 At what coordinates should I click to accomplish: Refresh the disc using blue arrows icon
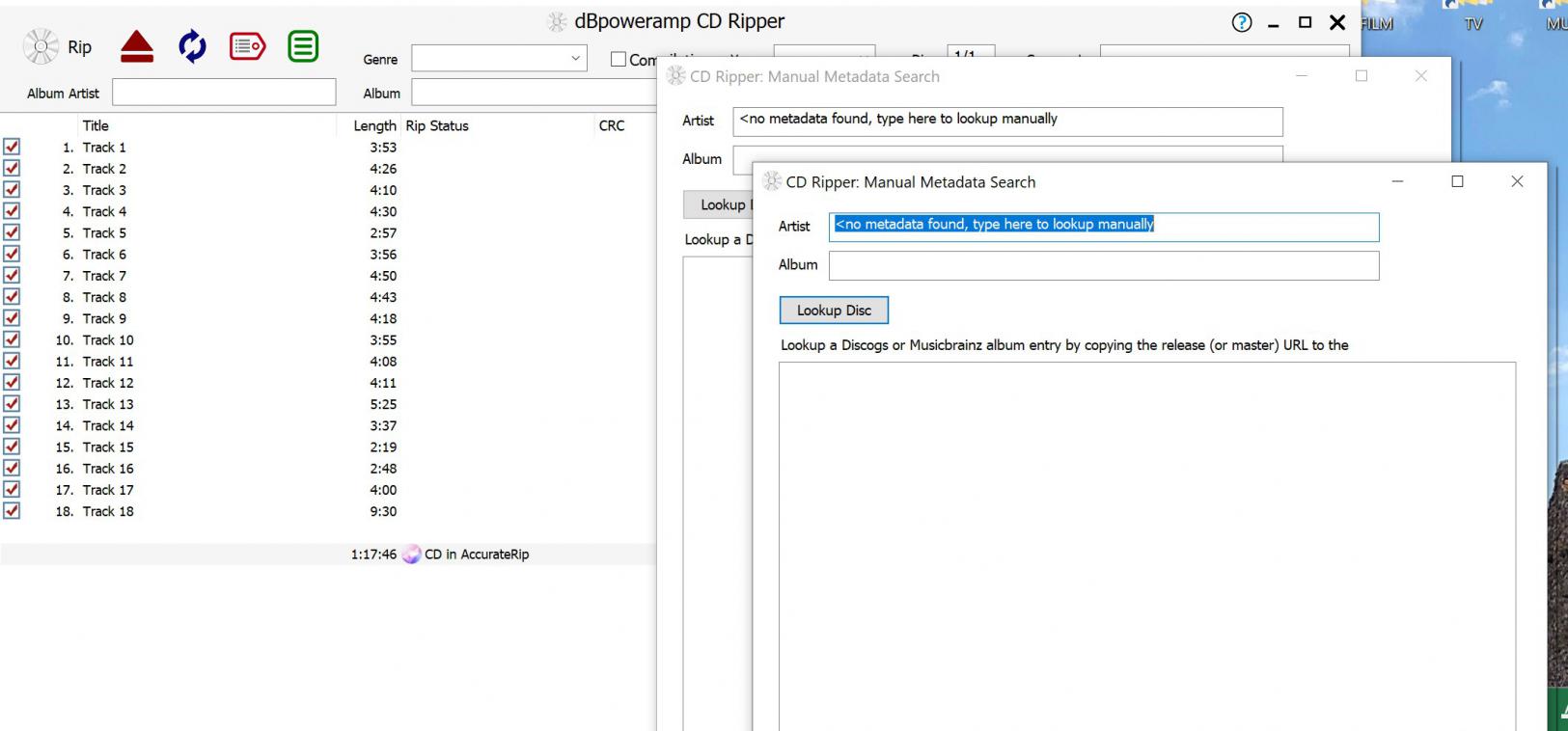click(192, 46)
